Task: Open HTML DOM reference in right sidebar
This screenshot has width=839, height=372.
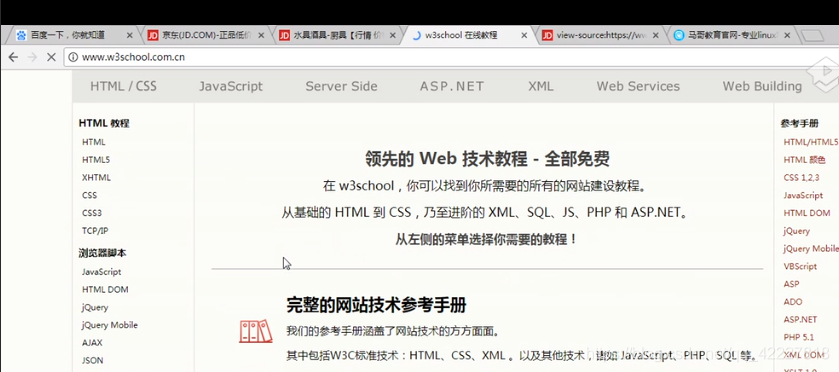Action: (x=807, y=212)
